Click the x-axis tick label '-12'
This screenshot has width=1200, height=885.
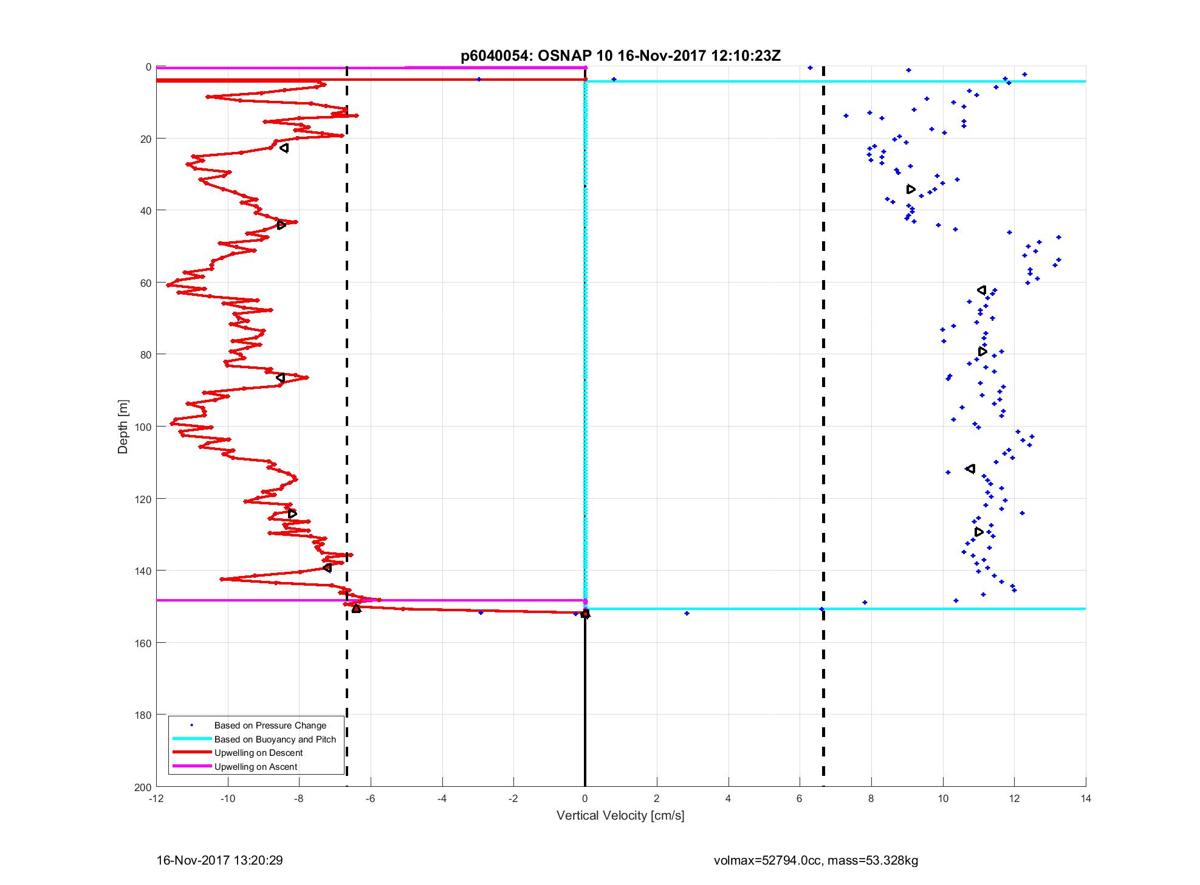(x=156, y=798)
